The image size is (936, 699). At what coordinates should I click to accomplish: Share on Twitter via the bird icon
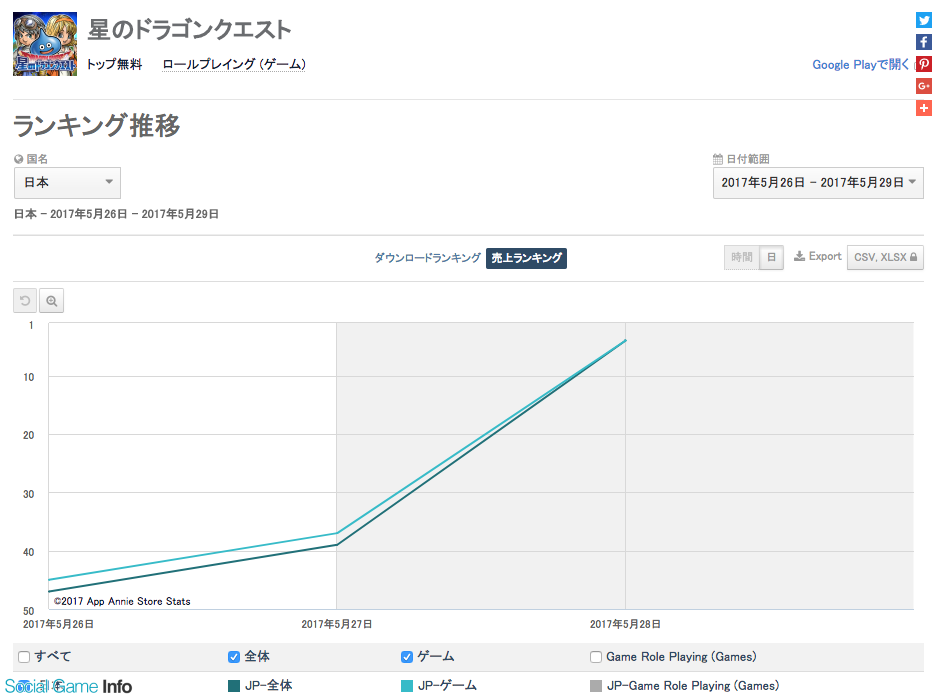pos(923,20)
